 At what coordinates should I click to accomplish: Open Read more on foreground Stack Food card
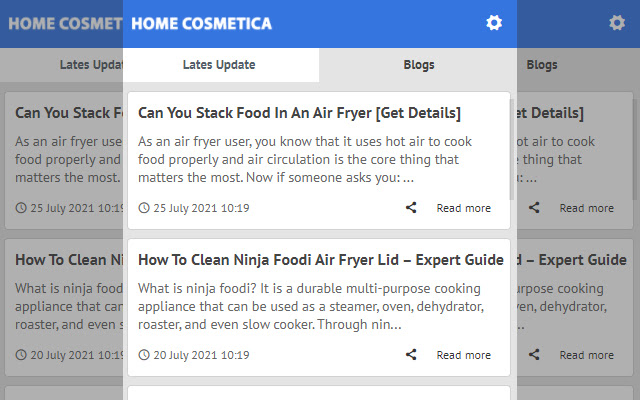coord(464,208)
